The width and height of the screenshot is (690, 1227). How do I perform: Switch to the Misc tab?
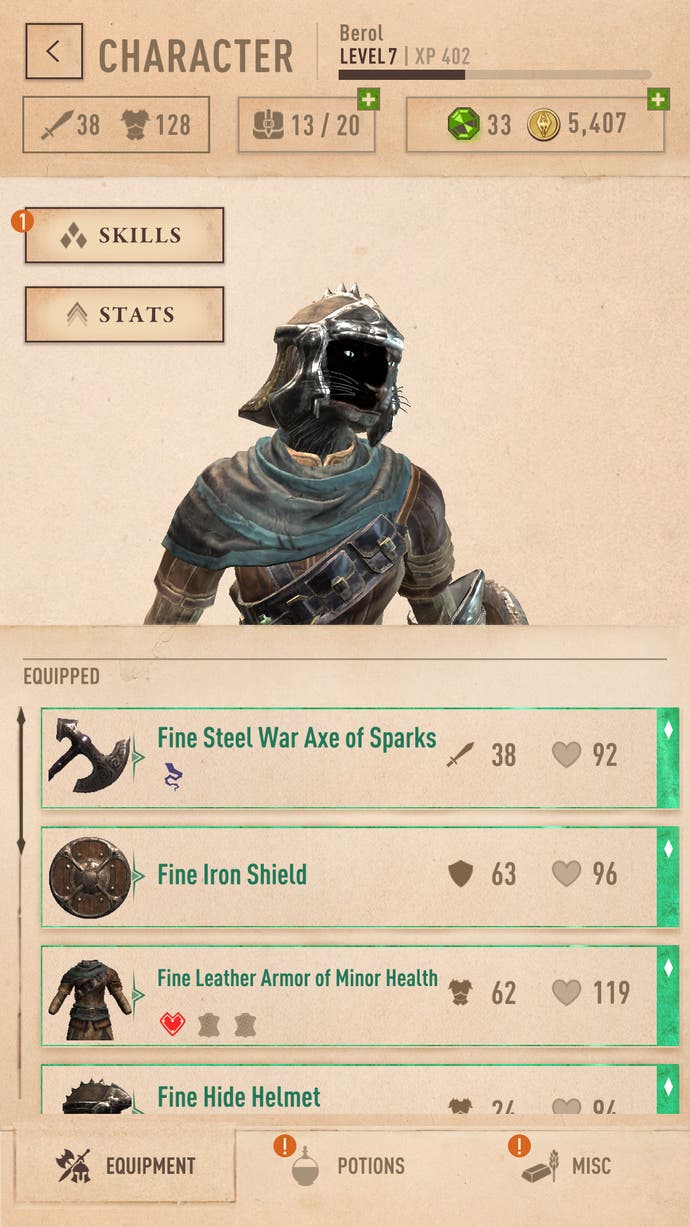tap(566, 1165)
